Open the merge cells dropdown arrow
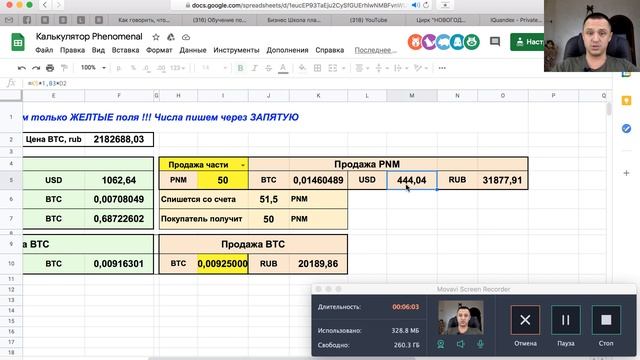Viewport: 640px width, 360px height. click(x=343, y=68)
